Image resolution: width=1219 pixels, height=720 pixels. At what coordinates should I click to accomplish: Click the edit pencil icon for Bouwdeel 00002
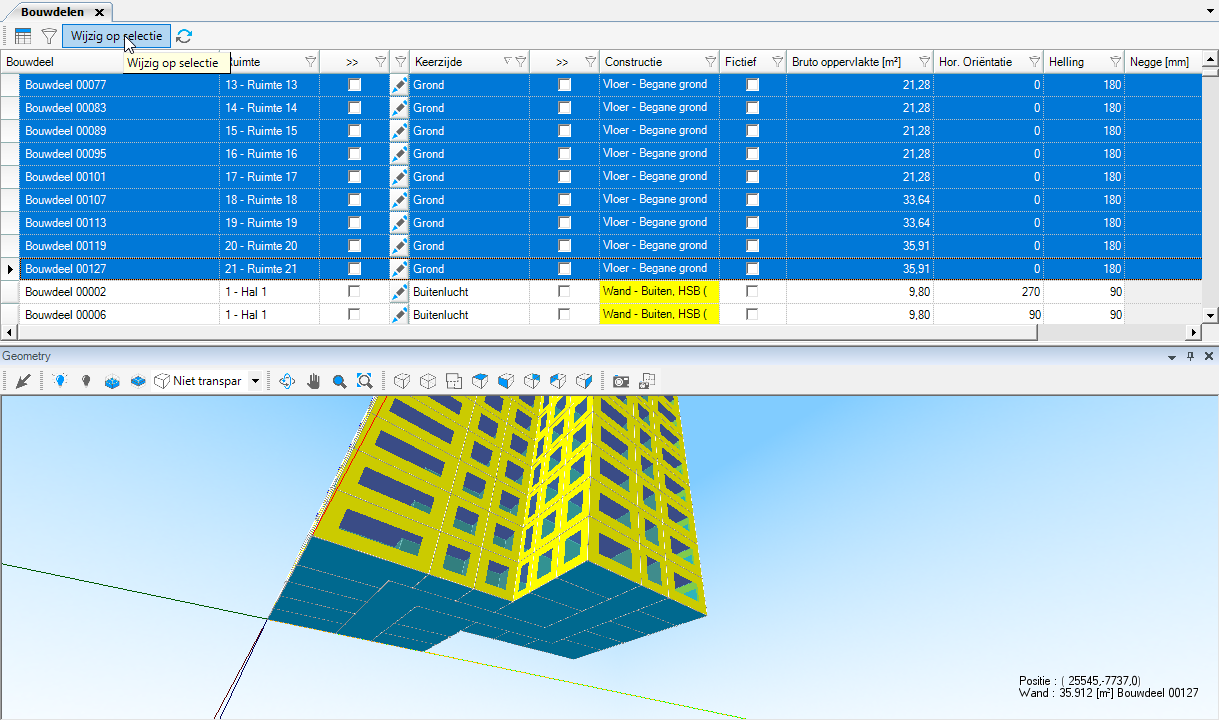pos(399,292)
